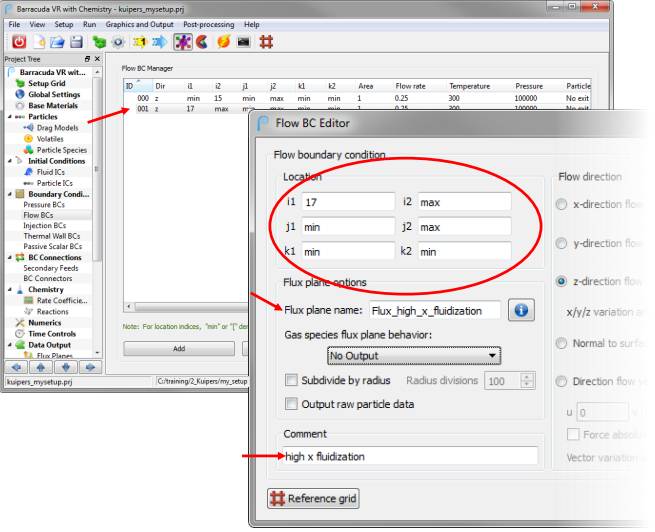The image size is (655, 532).
Task: Open gas species flux plane behavior dropdown
Action: click(414, 355)
